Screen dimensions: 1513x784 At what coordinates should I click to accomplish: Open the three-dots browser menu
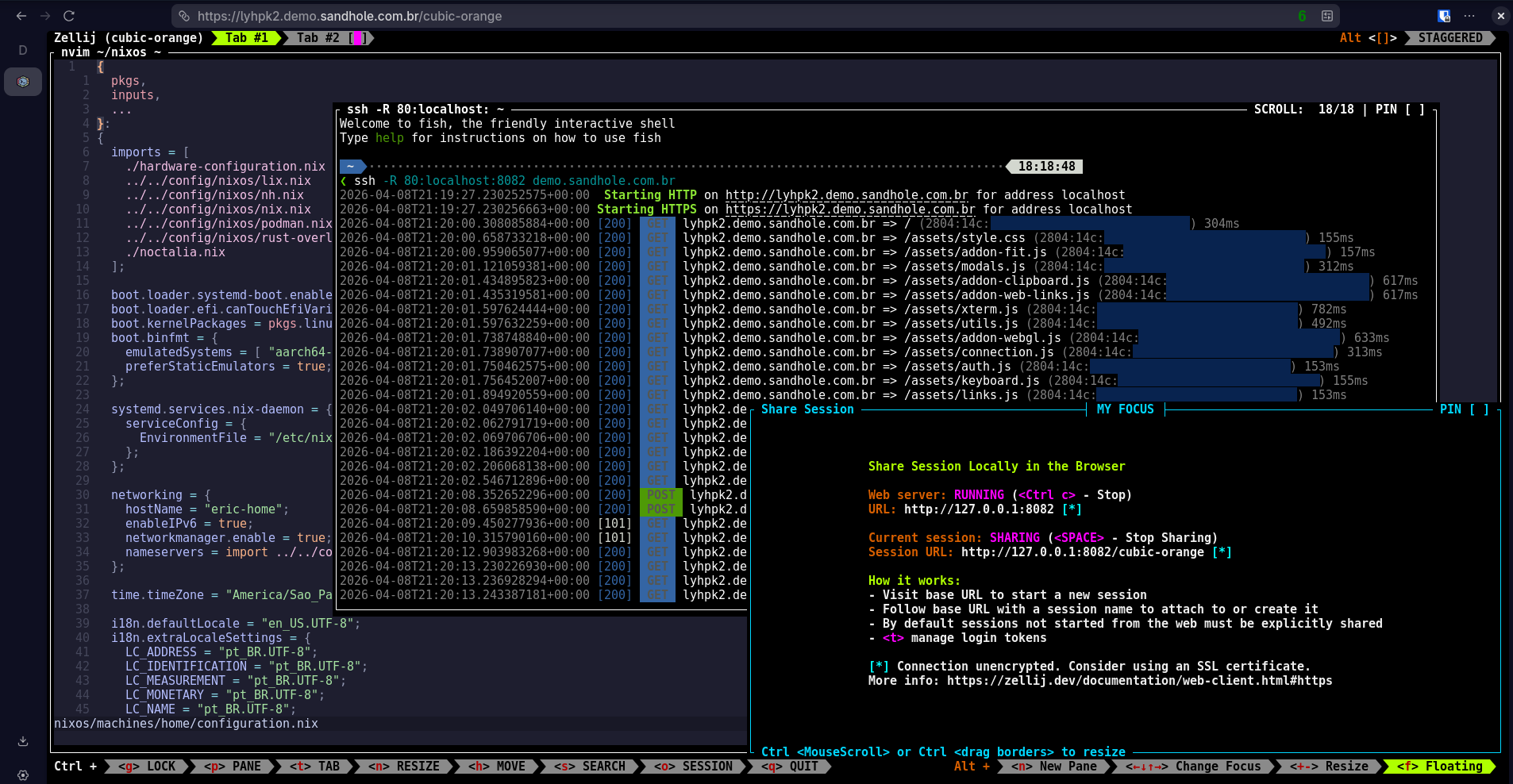coord(1469,16)
